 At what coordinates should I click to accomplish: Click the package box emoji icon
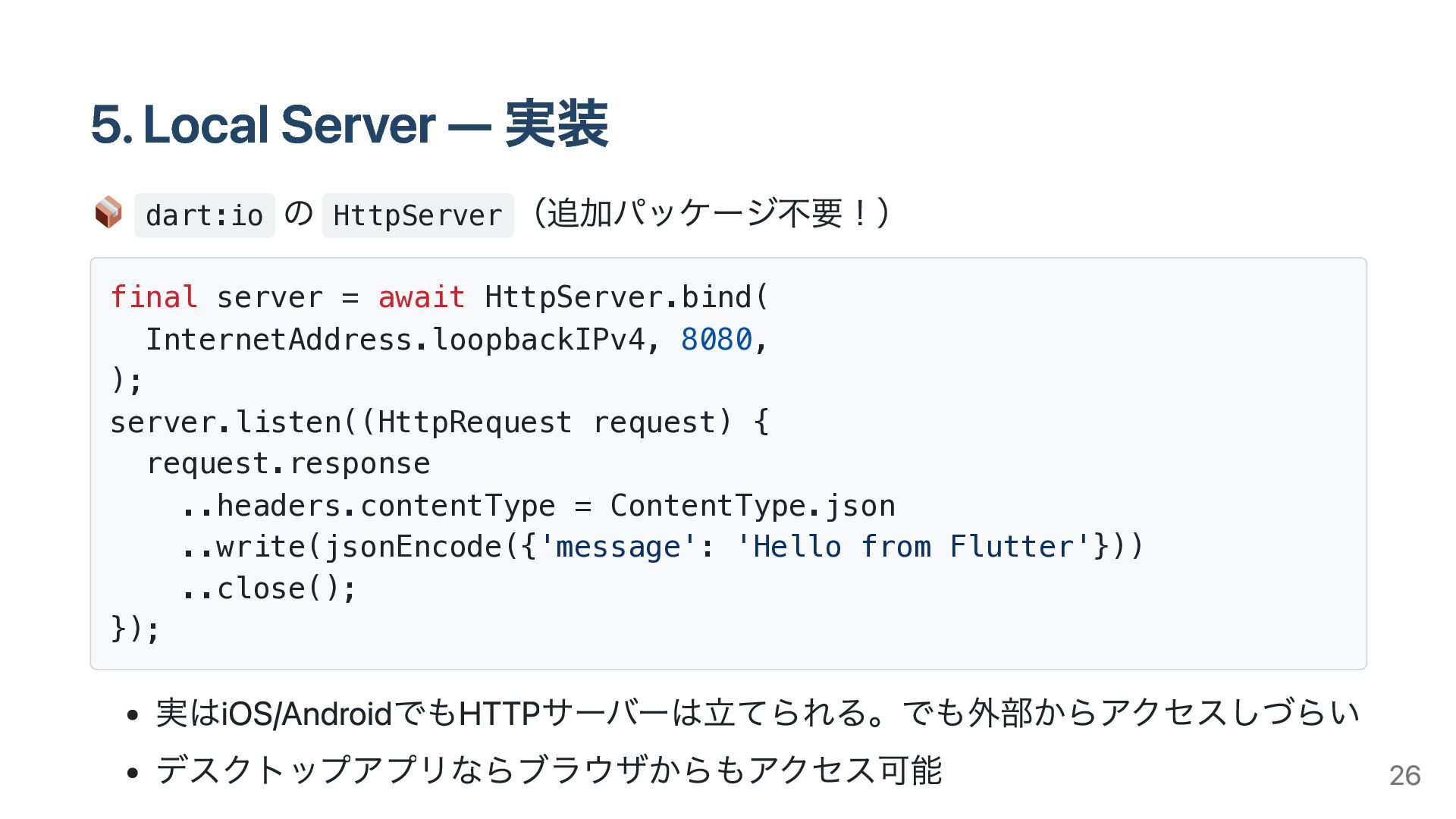[108, 213]
